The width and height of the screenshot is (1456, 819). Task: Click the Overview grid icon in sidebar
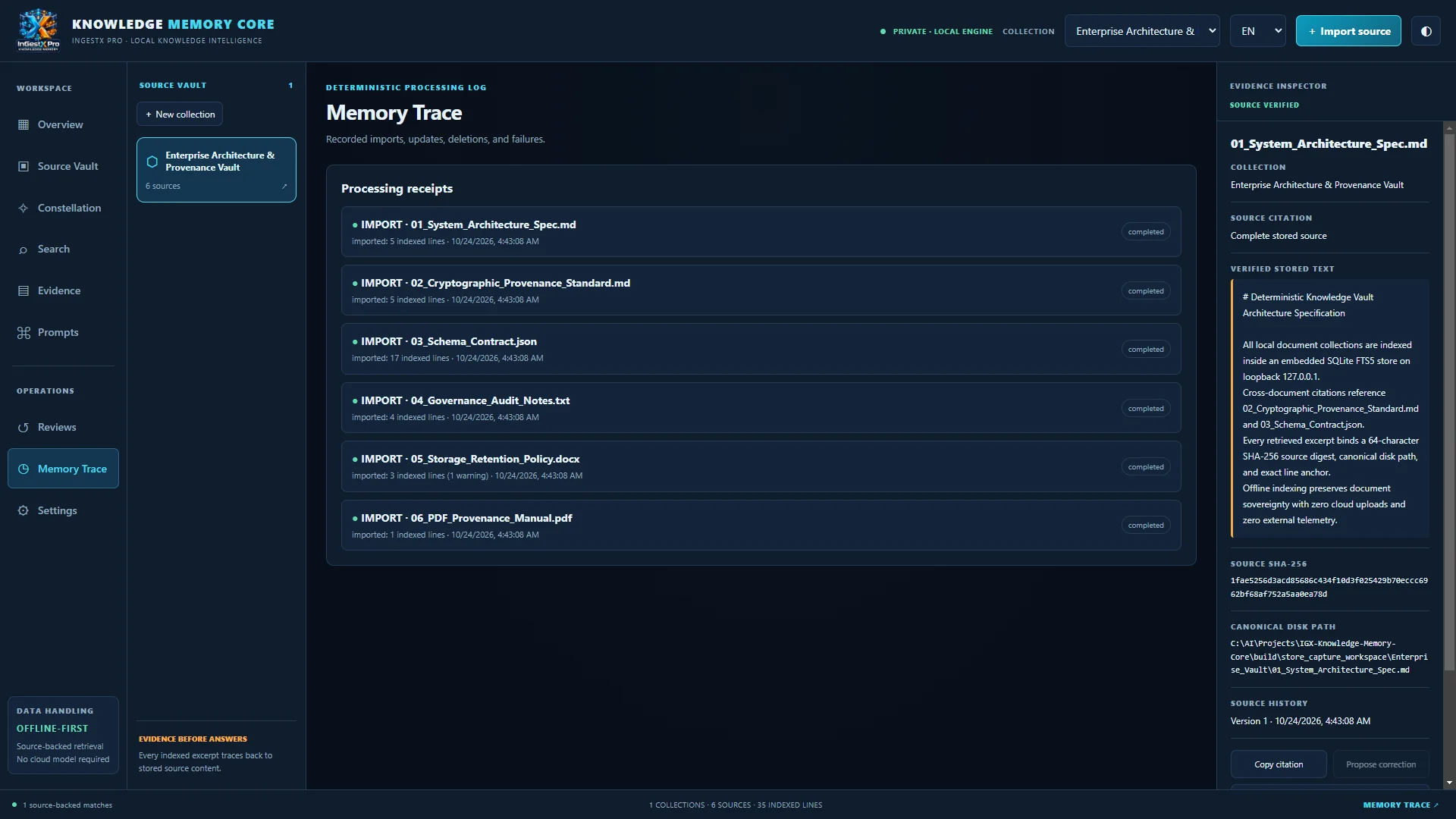point(24,124)
